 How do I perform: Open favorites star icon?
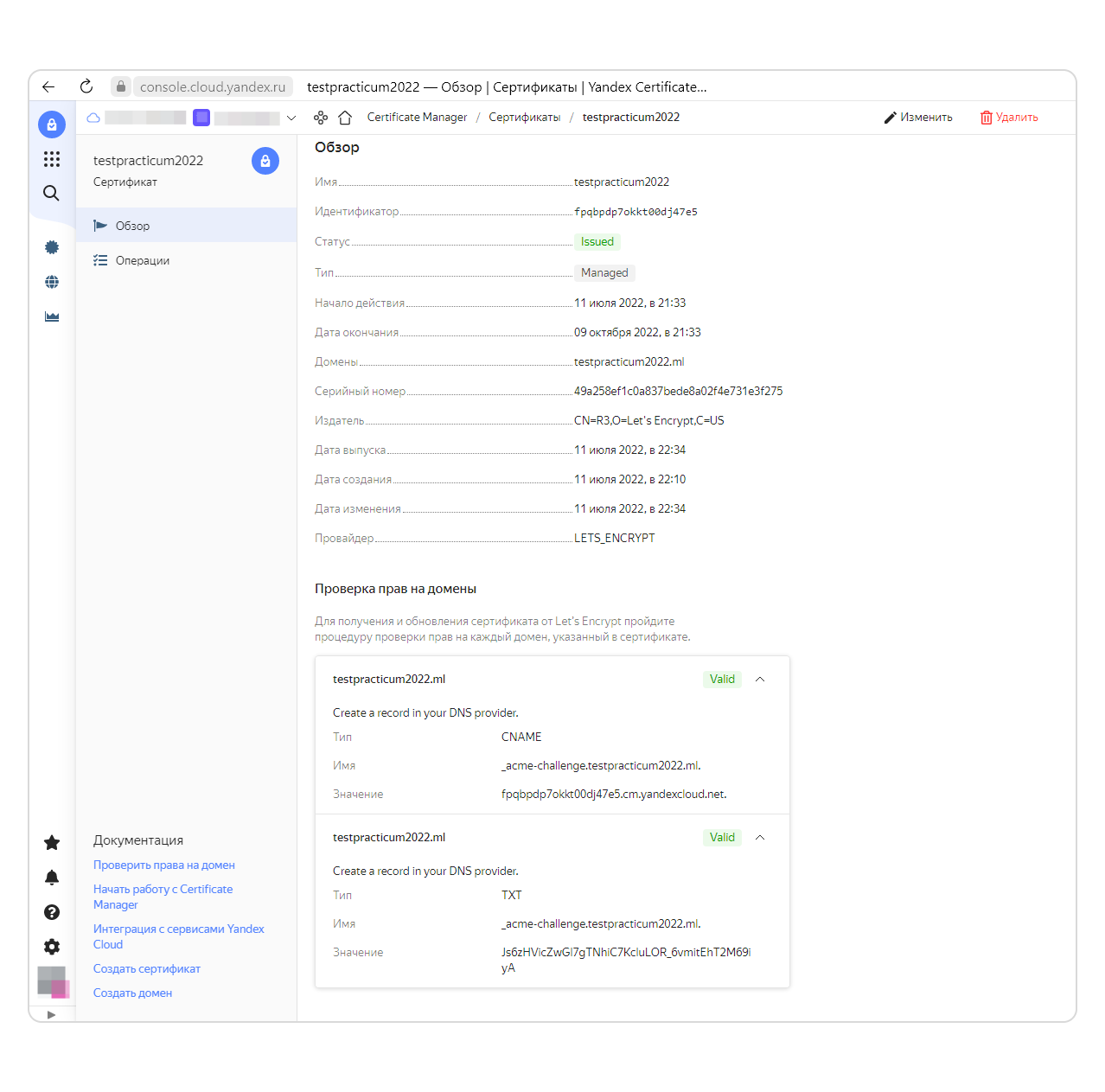52,842
